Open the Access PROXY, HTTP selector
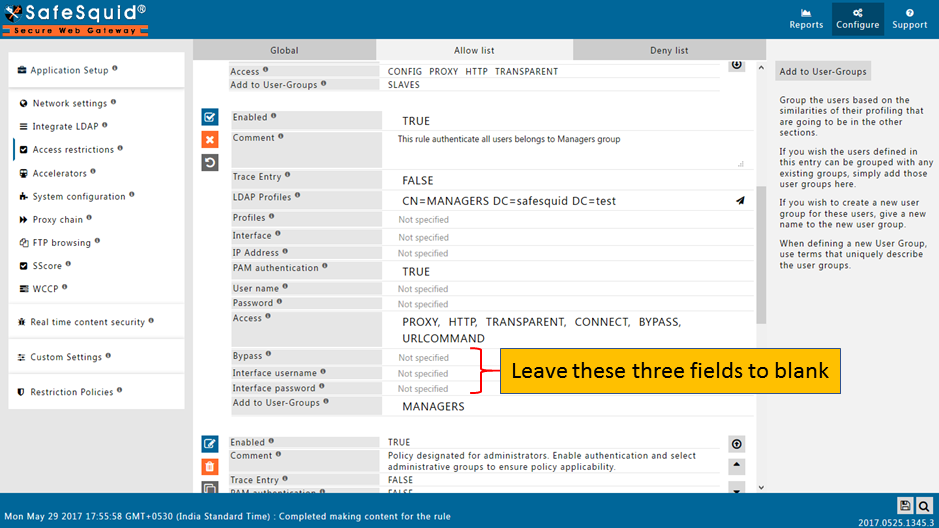This screenshot has width=939, height=528. [x=568, y=330]
